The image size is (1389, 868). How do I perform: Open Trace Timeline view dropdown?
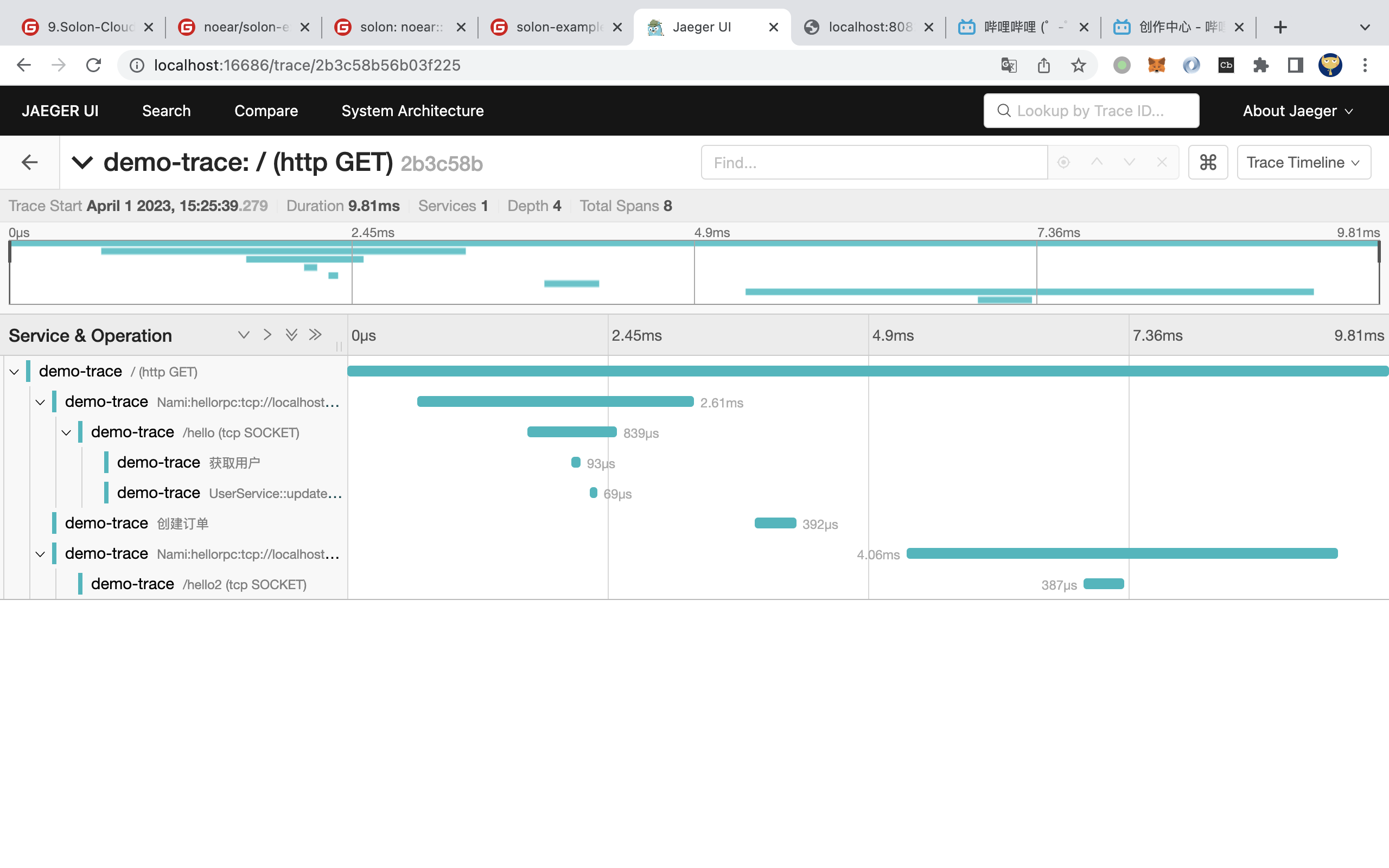point(1303,162)
